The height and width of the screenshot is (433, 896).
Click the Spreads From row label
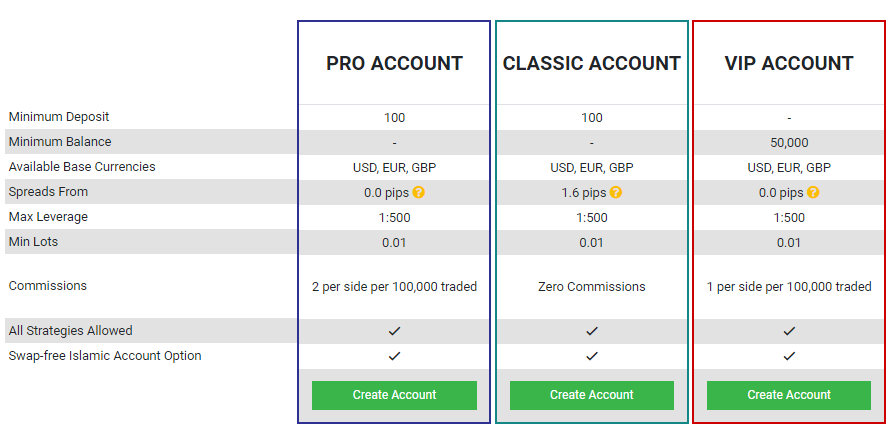[x=48, y=192]
